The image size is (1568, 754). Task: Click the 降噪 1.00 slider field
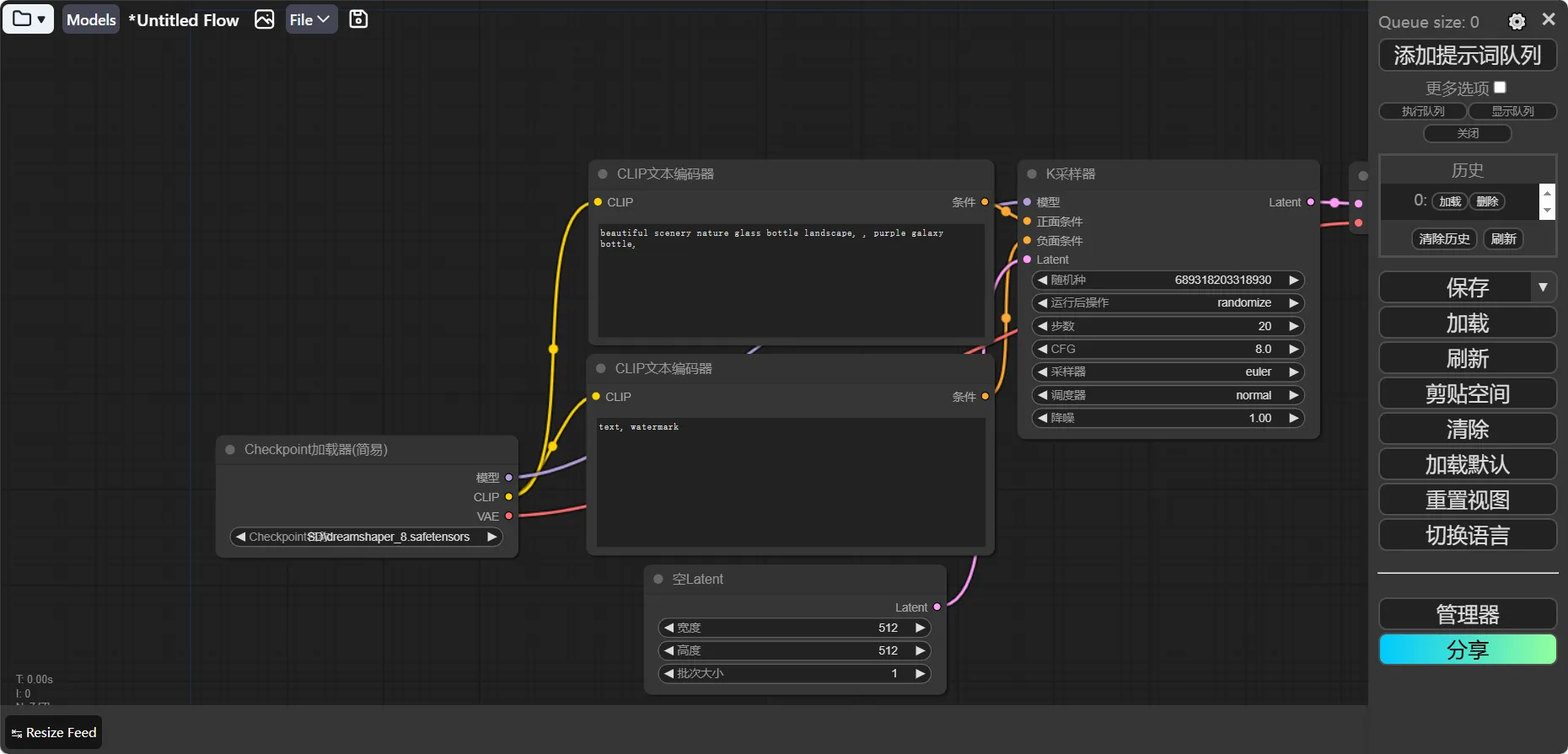(1168, 418)
